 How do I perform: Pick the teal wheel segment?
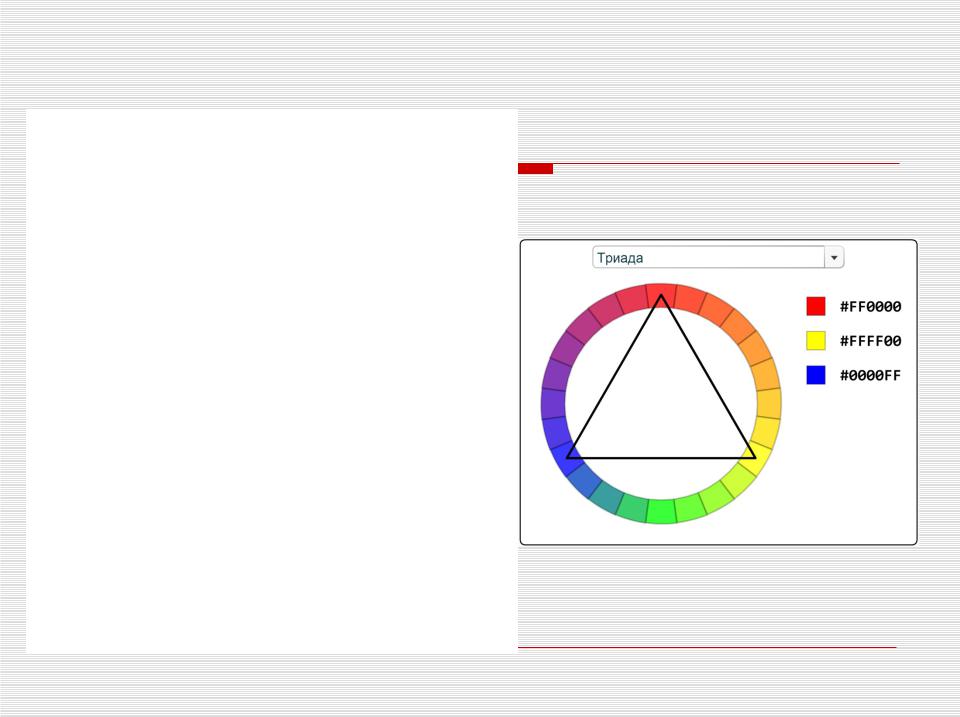[607, 497]
